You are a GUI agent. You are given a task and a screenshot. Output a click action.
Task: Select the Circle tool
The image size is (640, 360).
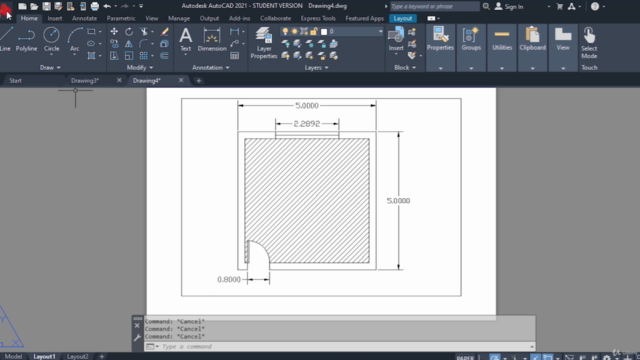(51, 39)
